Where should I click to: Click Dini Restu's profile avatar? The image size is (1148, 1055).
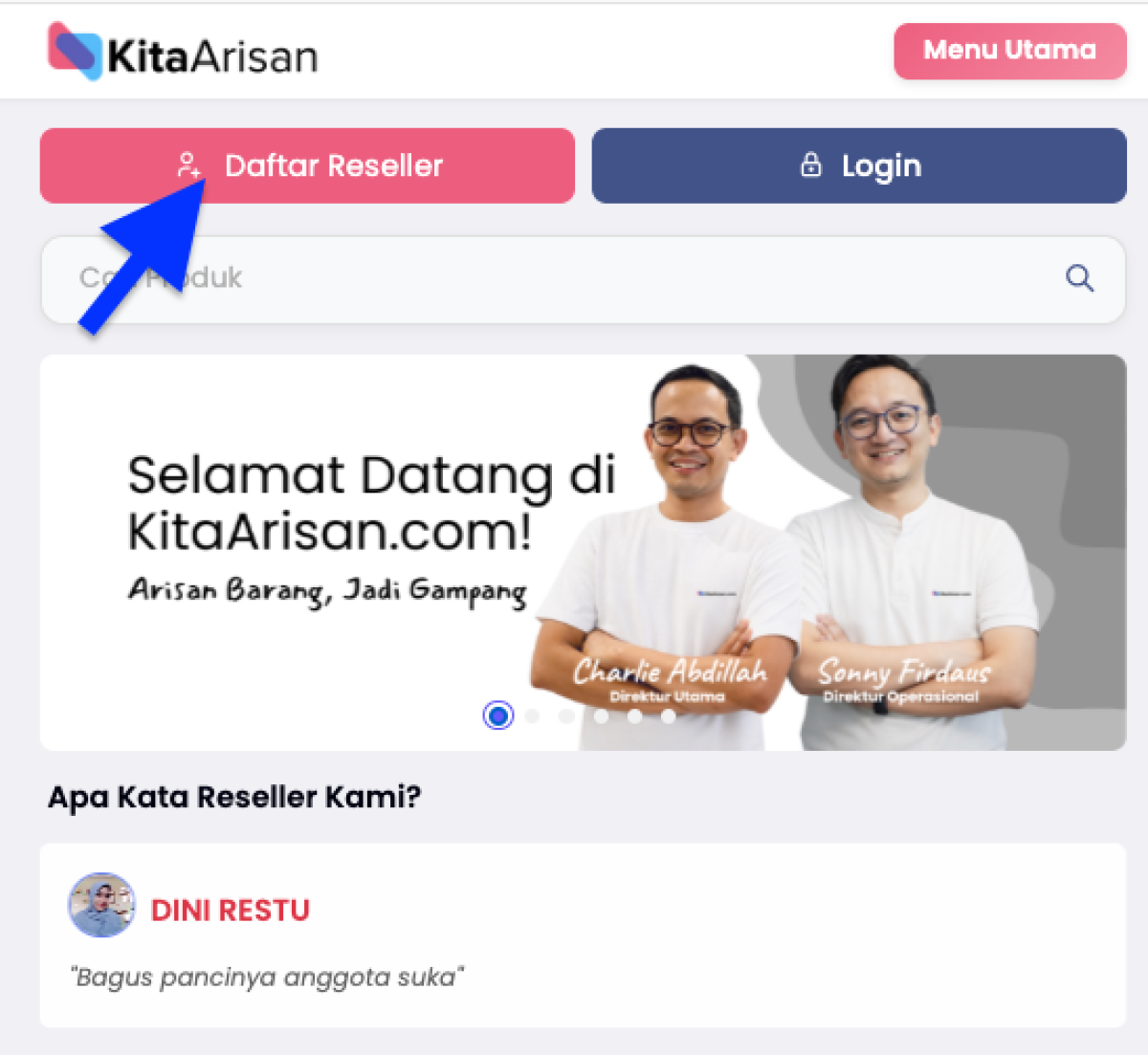click(x=101, y=905)
